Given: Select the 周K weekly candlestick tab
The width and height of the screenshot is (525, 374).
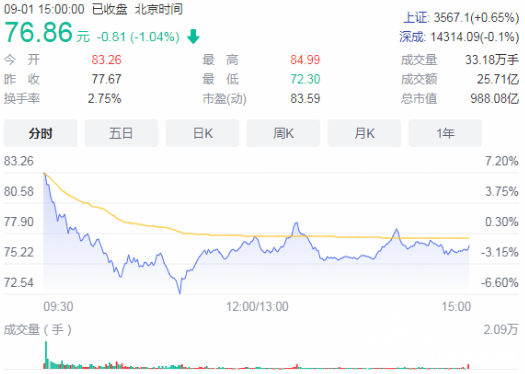Looking at the screenshot, I should point(283,133).
